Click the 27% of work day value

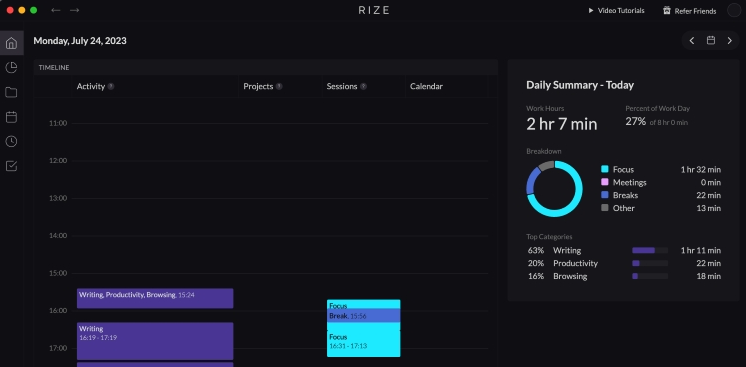[x=636, y=121]
